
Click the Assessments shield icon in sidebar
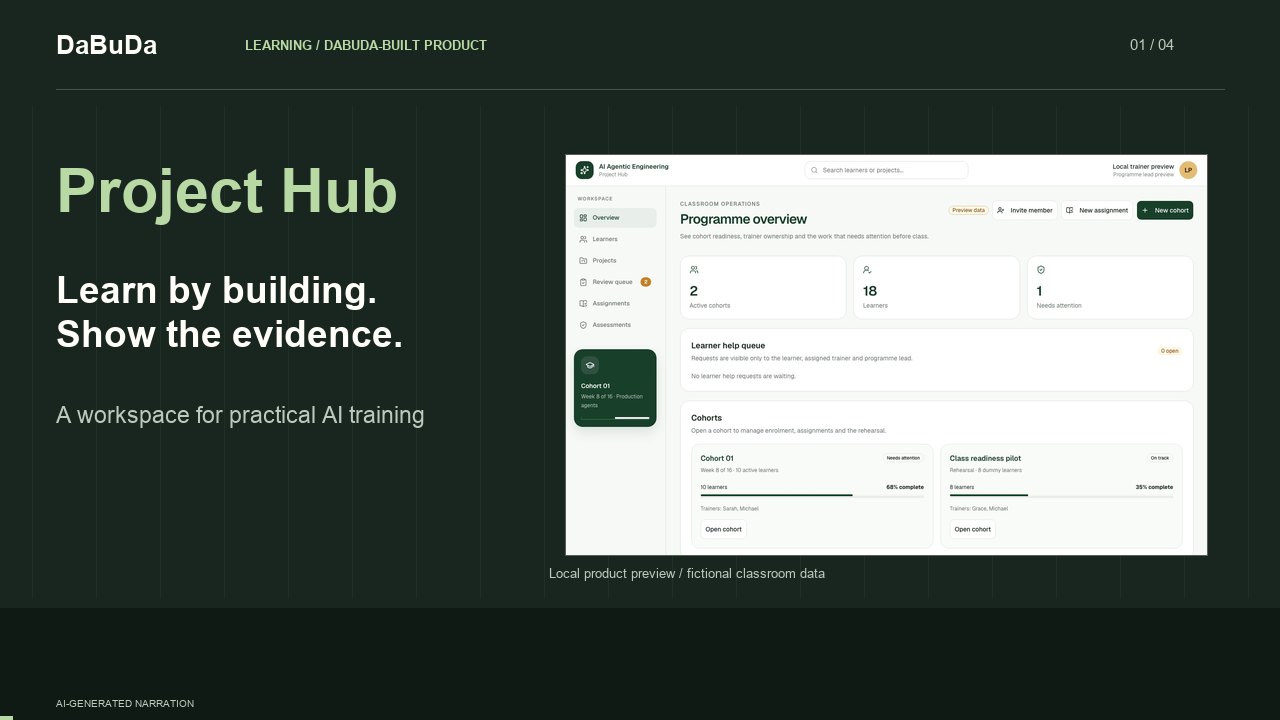(583, 325)
